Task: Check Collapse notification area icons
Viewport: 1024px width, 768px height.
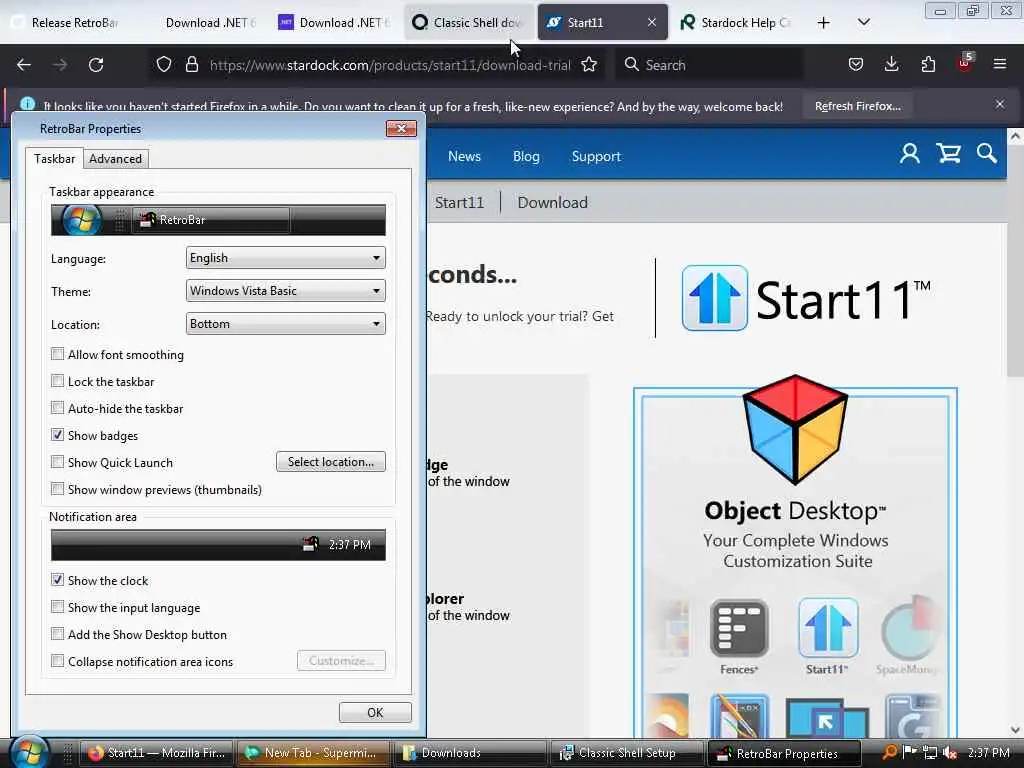Action: (x=57, y=661)
